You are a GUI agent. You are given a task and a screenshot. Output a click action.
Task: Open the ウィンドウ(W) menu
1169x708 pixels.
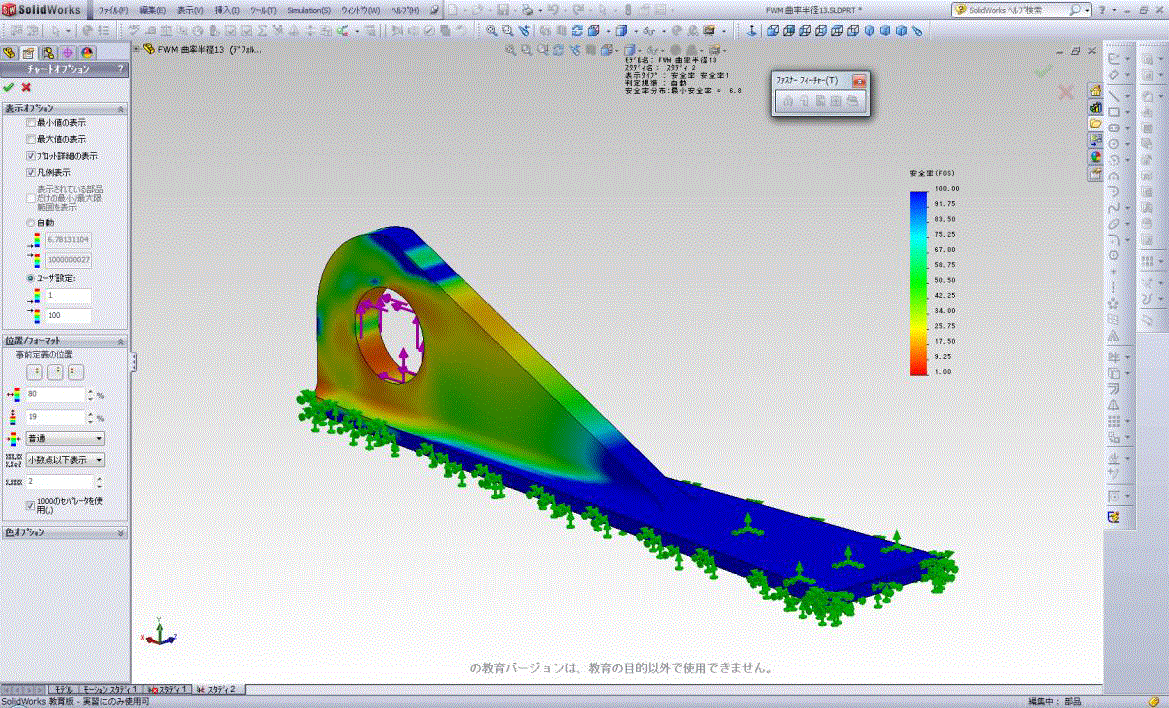[x=360, y=10]
